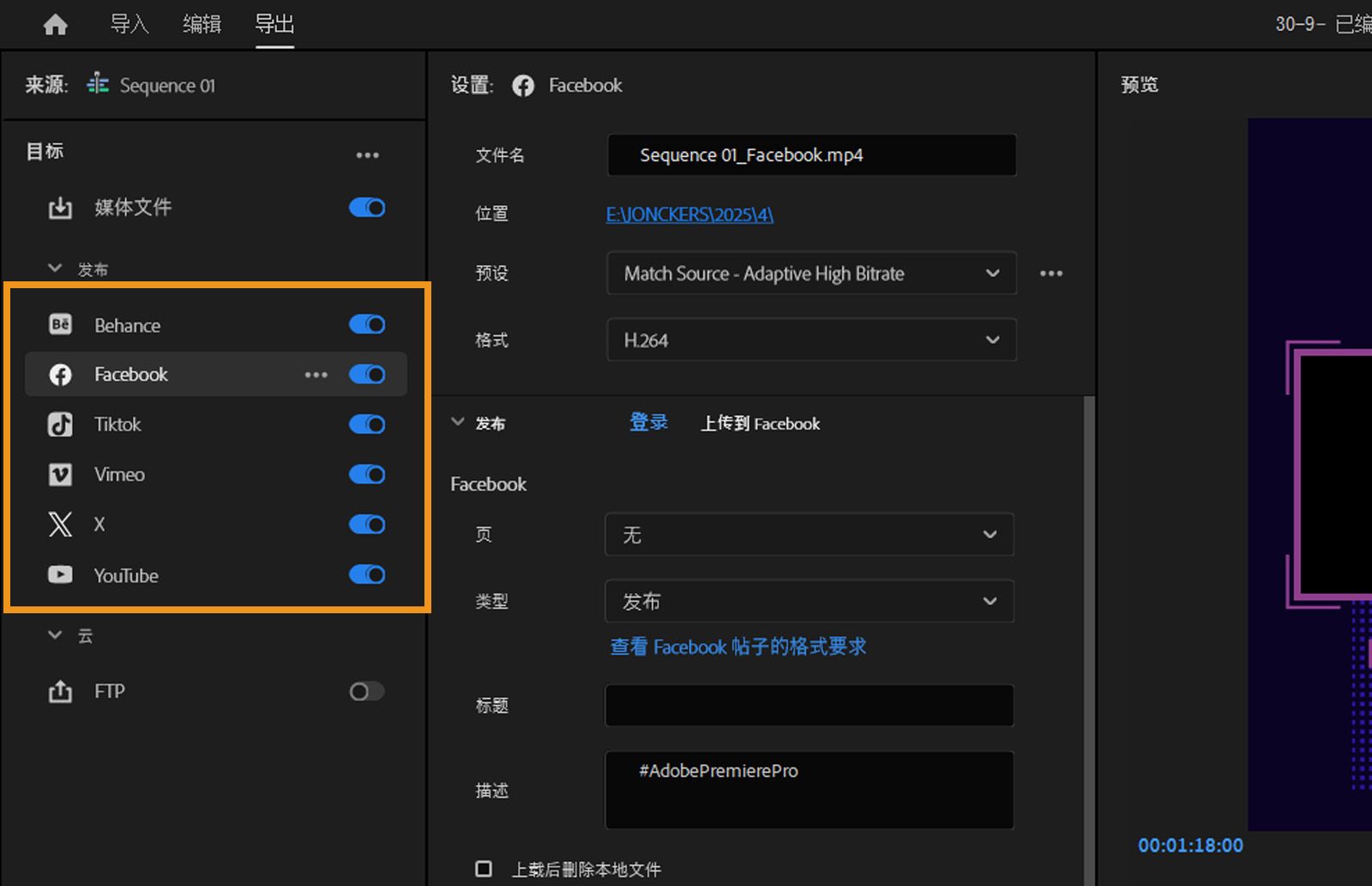Click the FTP upload icon
Image resolution: width=1372 pixels, height=886 pixels.
pos(60,691)
